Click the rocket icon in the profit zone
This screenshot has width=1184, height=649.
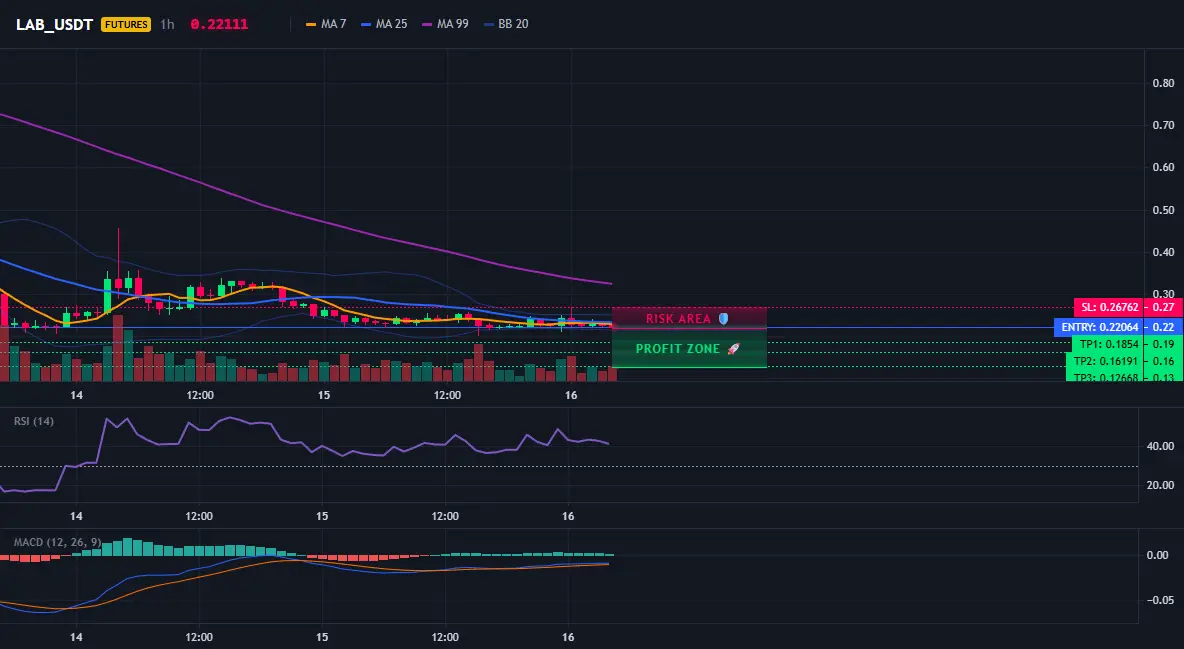733,349
